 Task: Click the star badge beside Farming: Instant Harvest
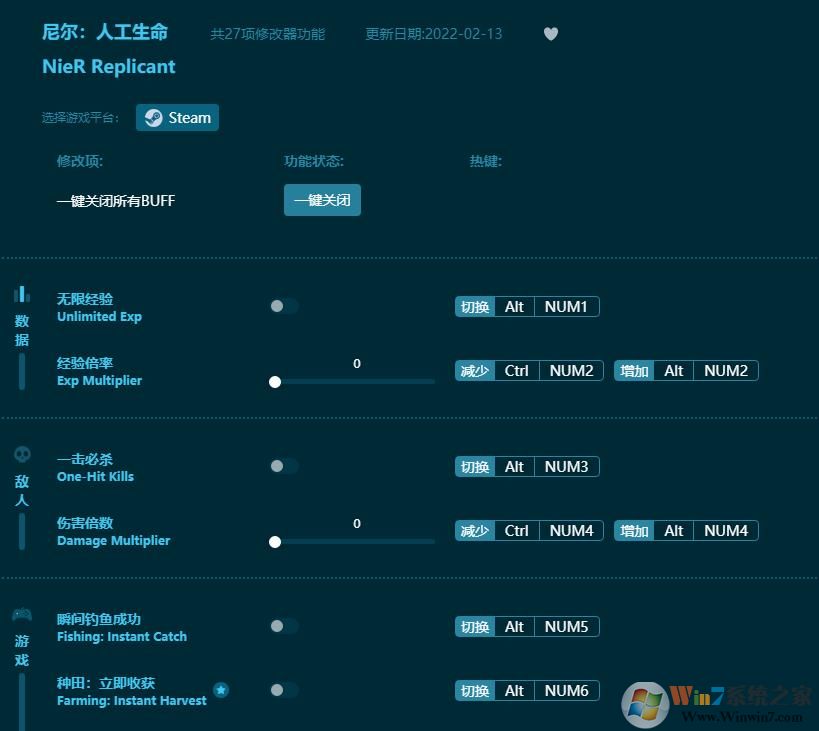(x=221, y=689)
